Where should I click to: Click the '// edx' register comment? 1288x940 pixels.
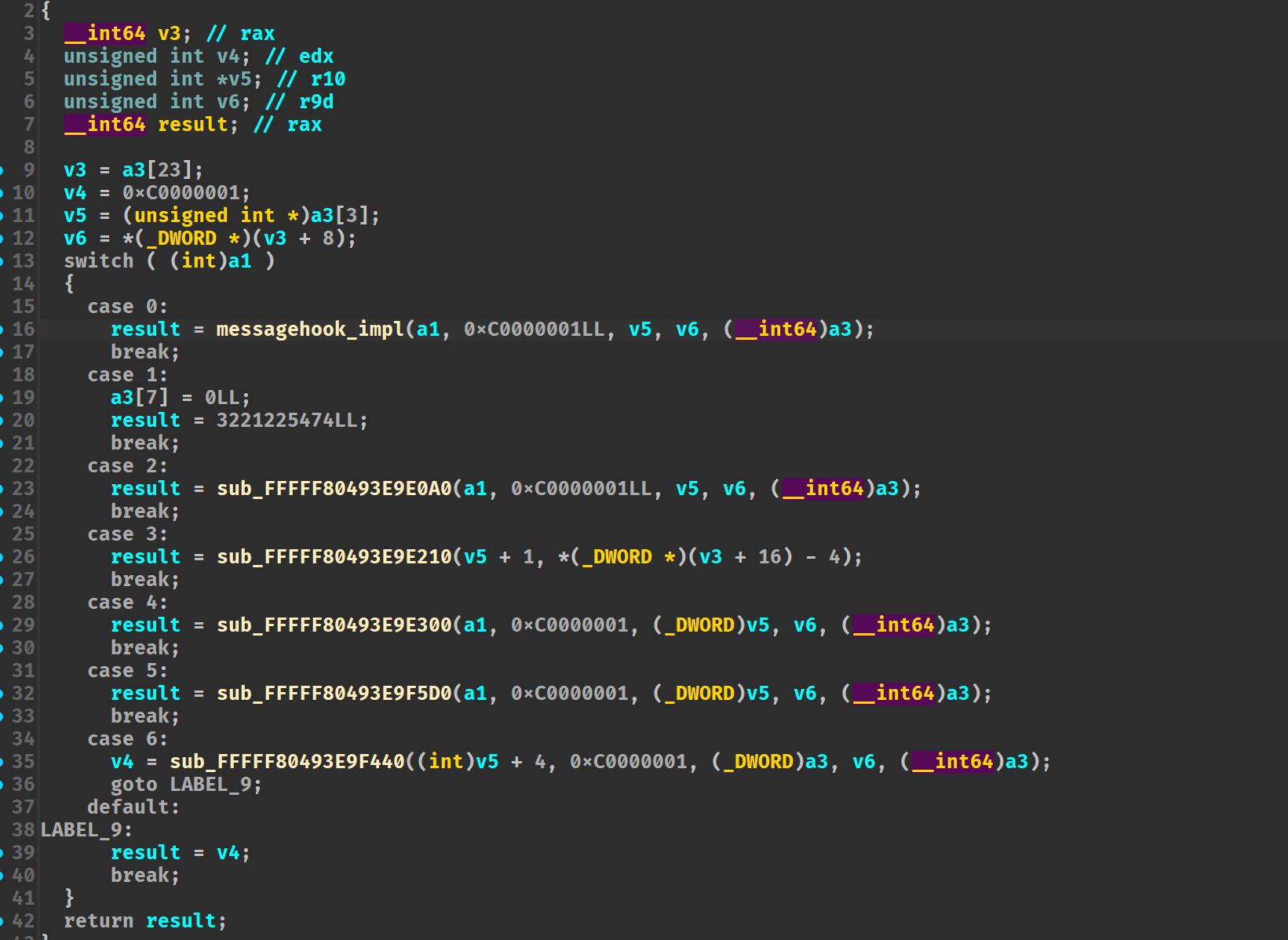pyautogui.click(x=299, y=56)
